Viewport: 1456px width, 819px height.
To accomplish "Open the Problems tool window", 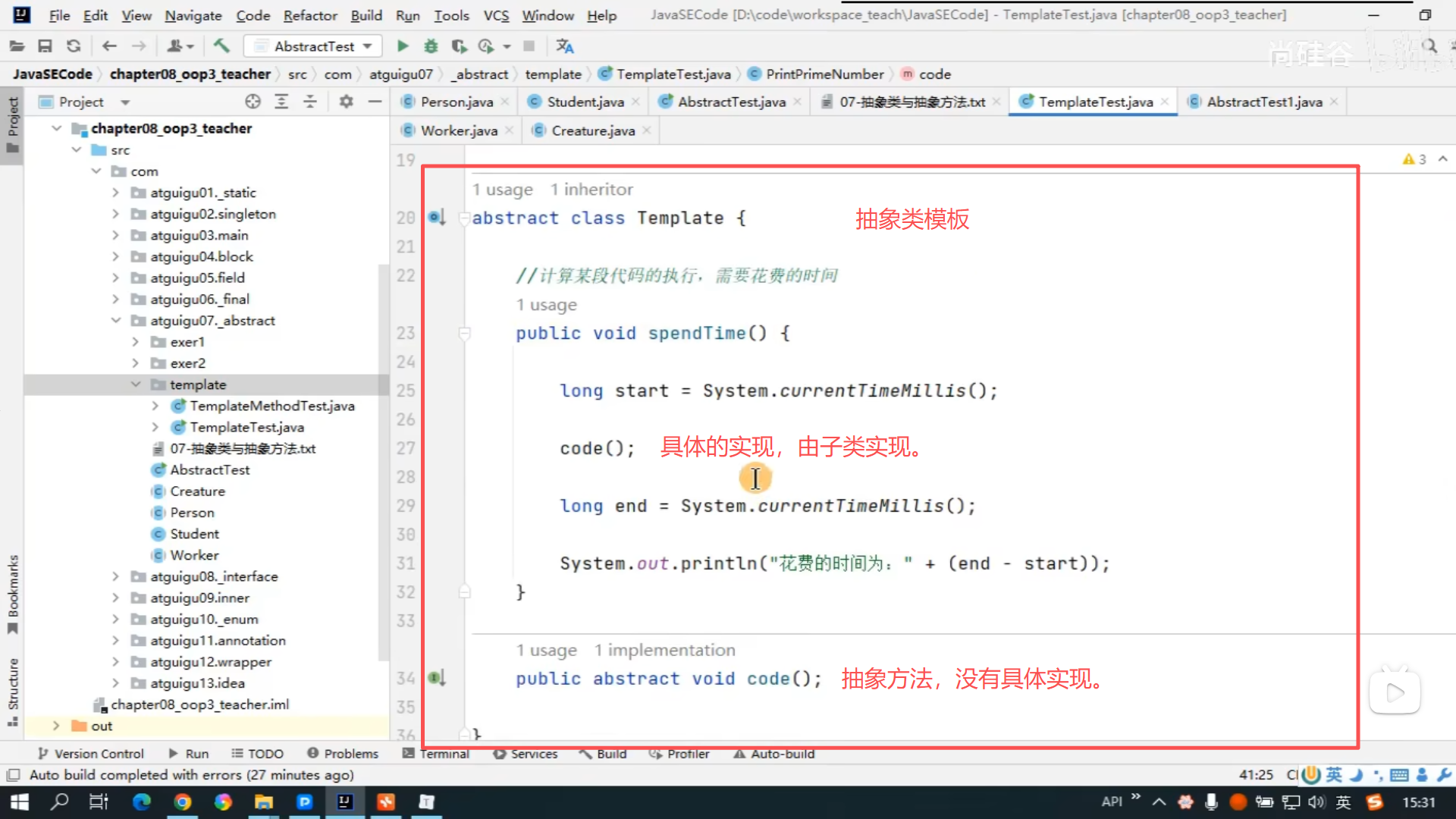I will [x=342, y=753].
